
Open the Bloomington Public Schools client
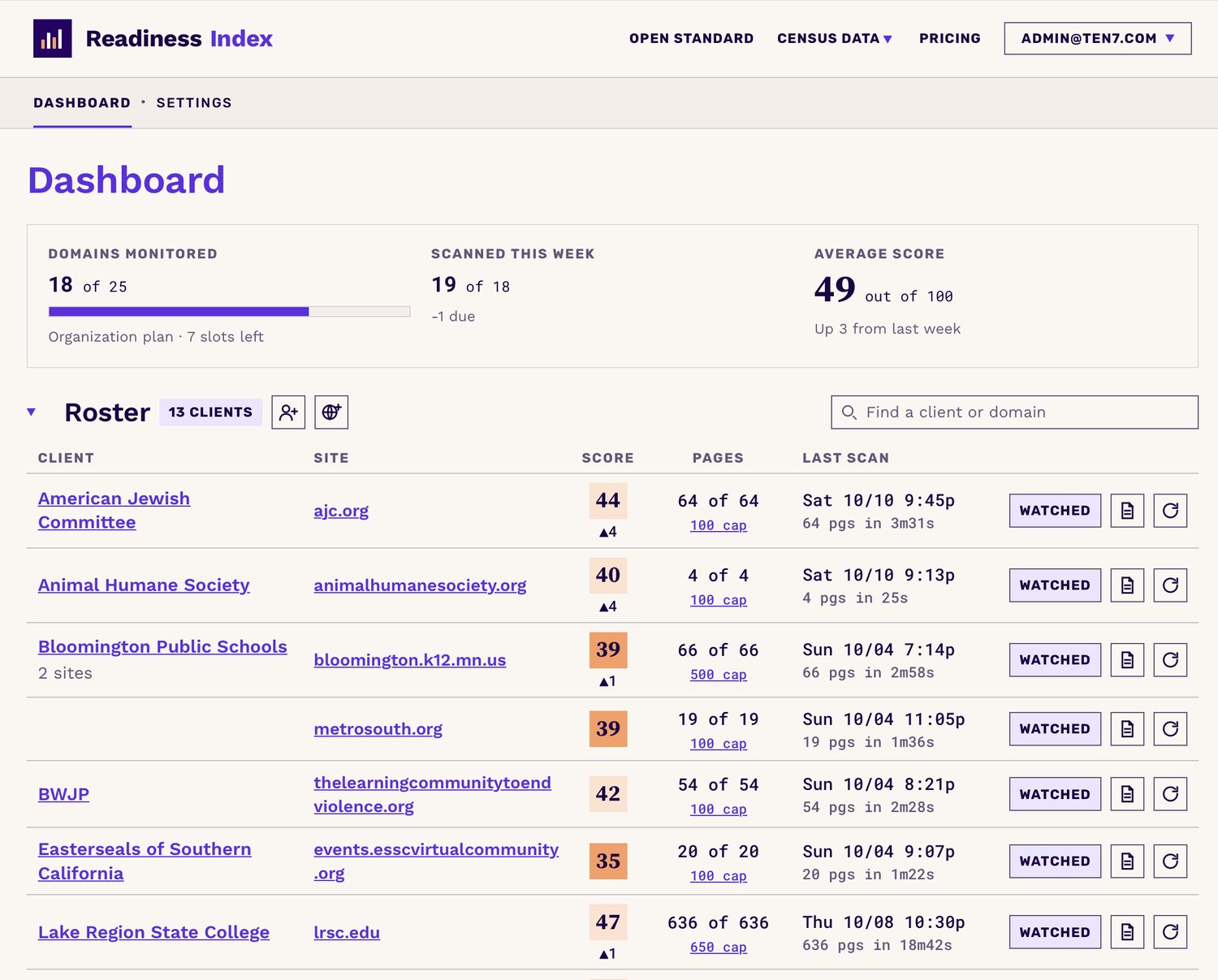(162, 647)
